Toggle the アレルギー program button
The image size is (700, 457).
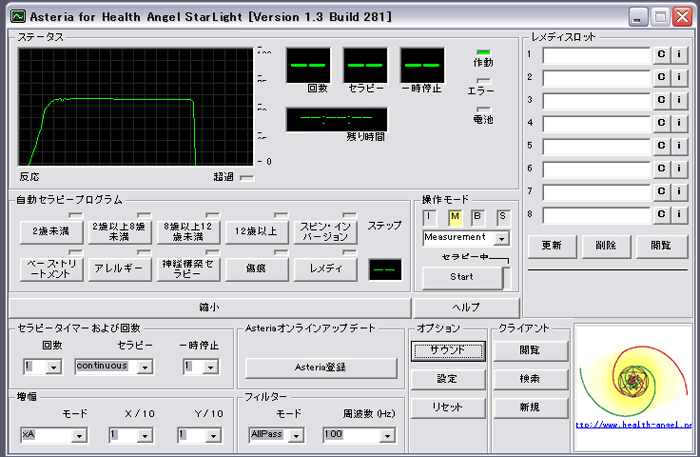coord(118,269)
